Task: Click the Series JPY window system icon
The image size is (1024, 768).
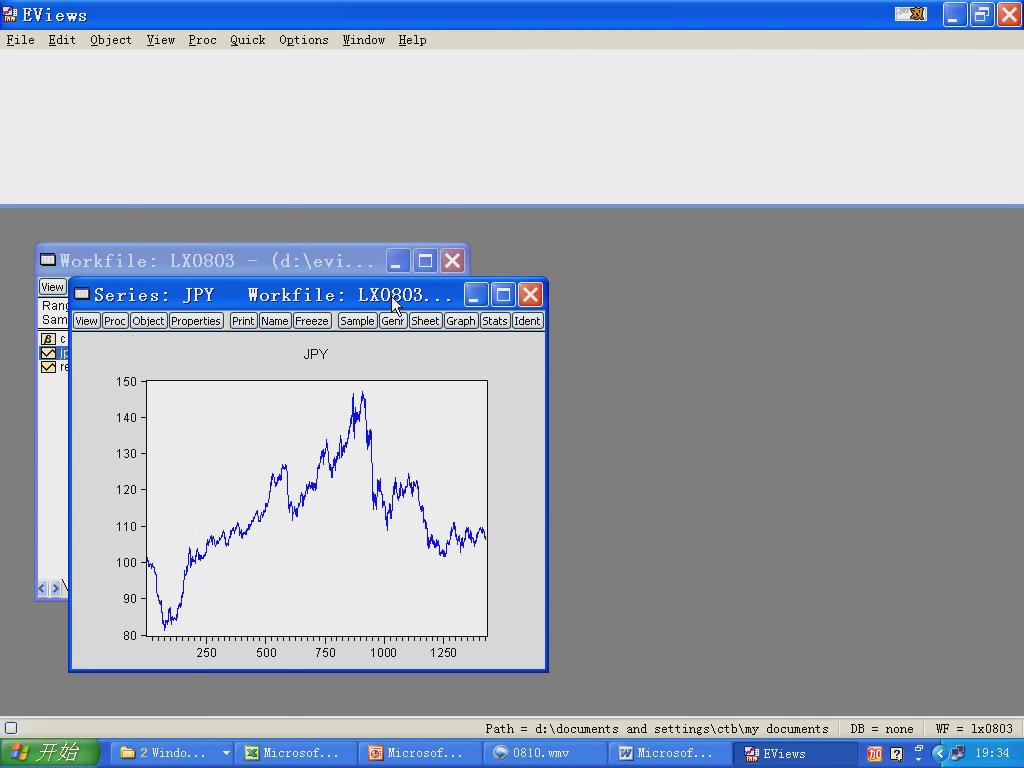Action: tap(82, 295)
